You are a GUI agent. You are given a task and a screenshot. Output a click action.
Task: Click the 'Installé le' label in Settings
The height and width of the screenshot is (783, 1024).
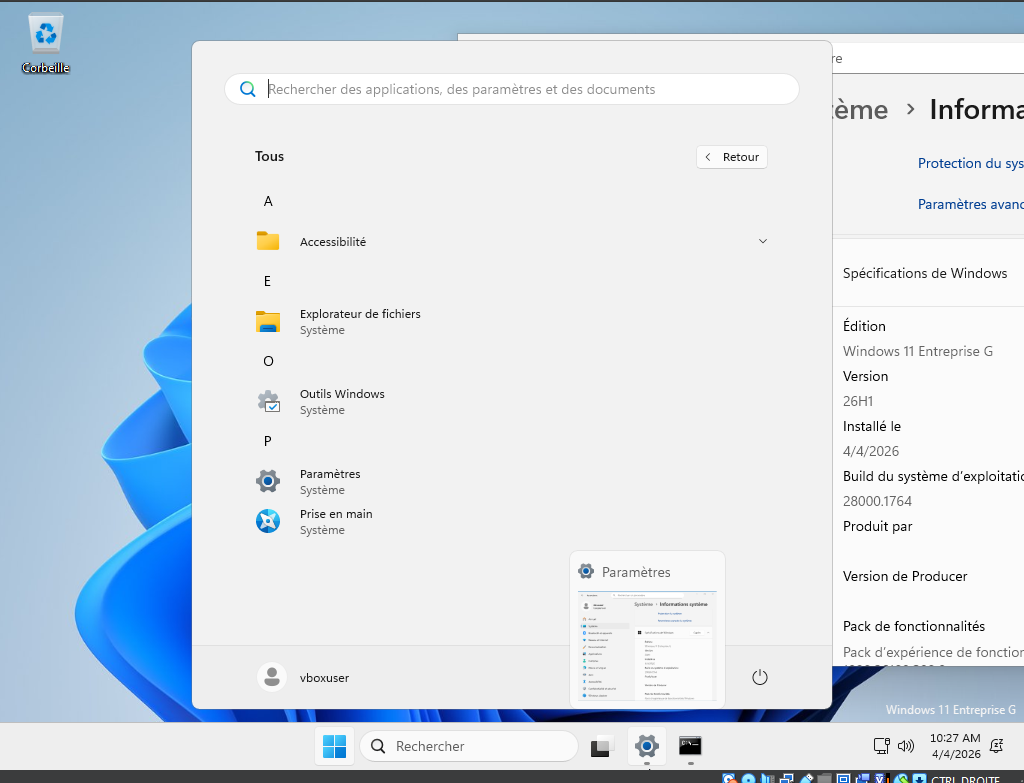click(871, 426)
